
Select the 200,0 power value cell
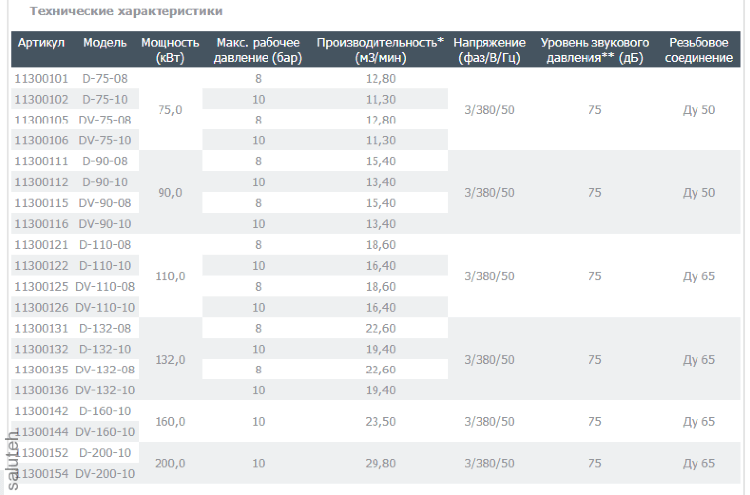coord(170,463)
